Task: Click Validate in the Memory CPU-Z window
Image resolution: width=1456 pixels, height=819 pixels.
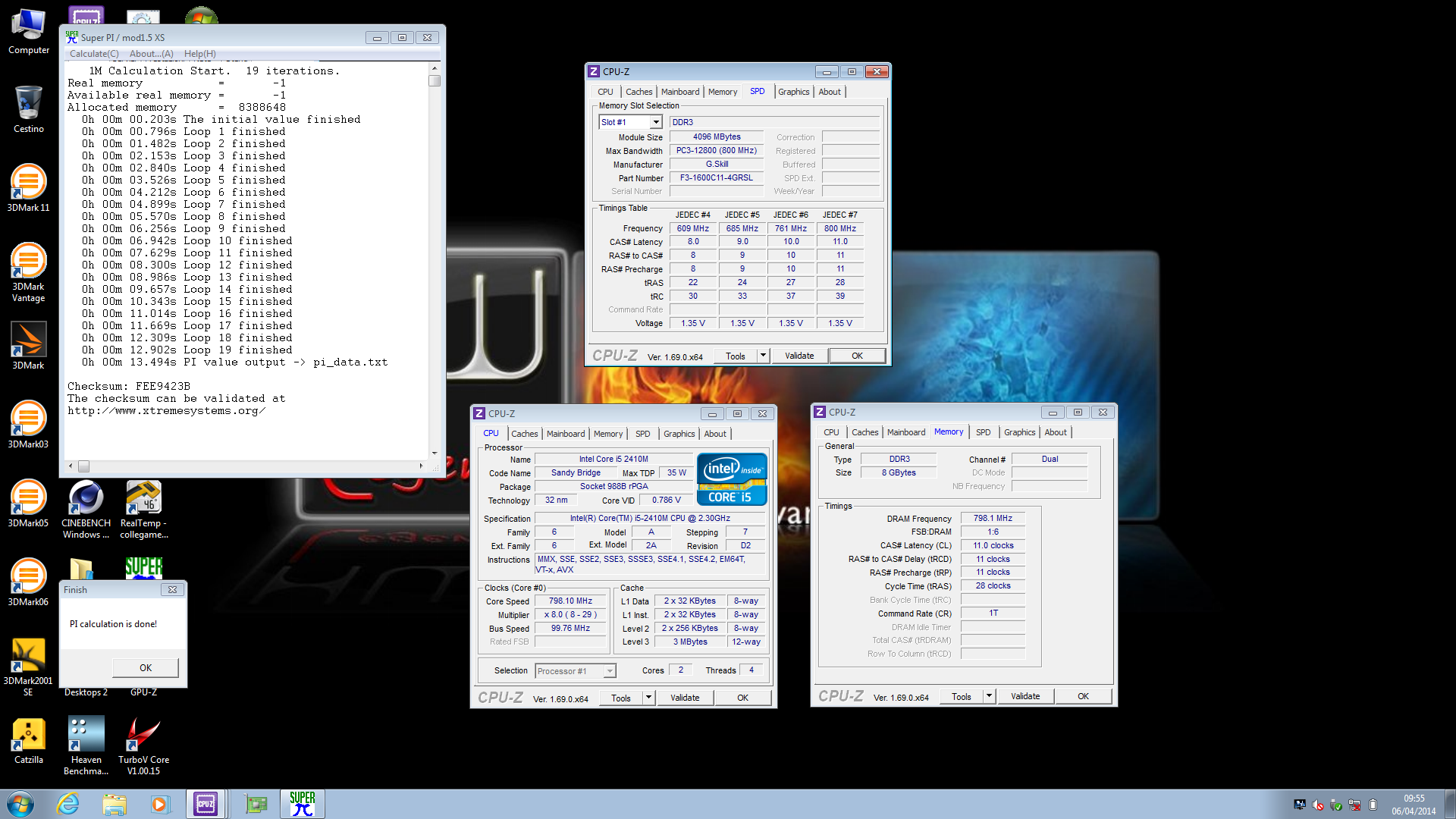Action: click(1025, 696)
